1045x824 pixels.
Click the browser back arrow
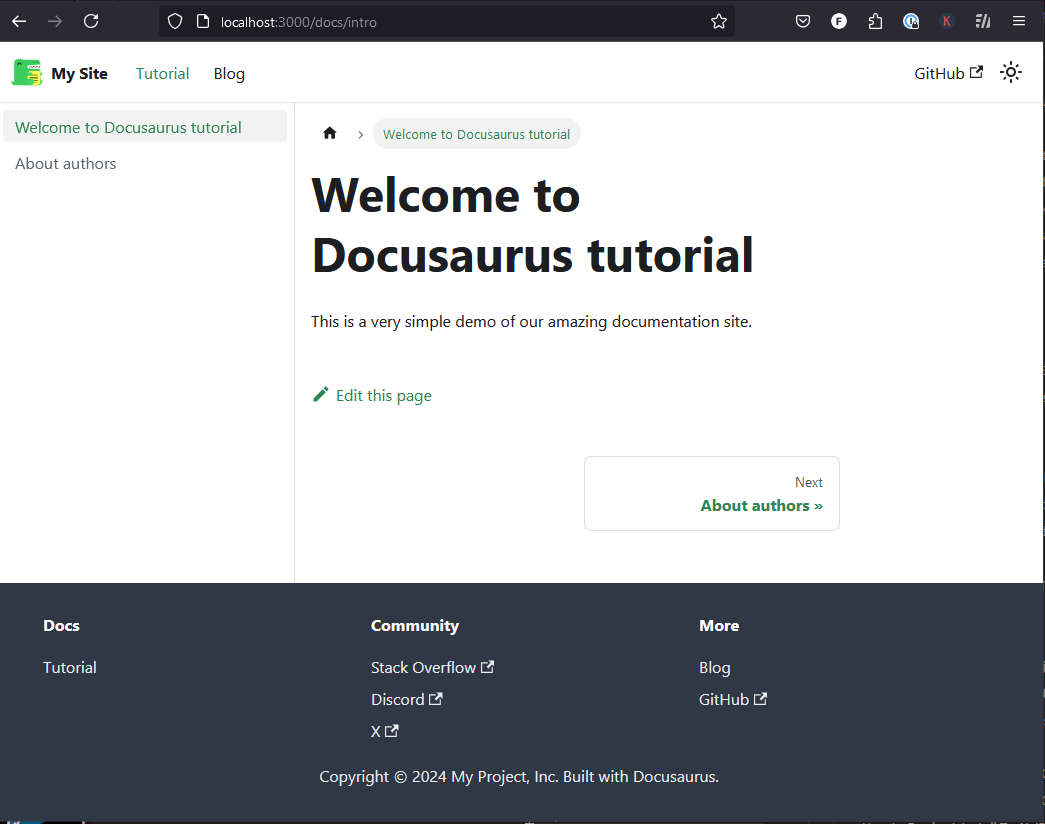coord(18,21)
